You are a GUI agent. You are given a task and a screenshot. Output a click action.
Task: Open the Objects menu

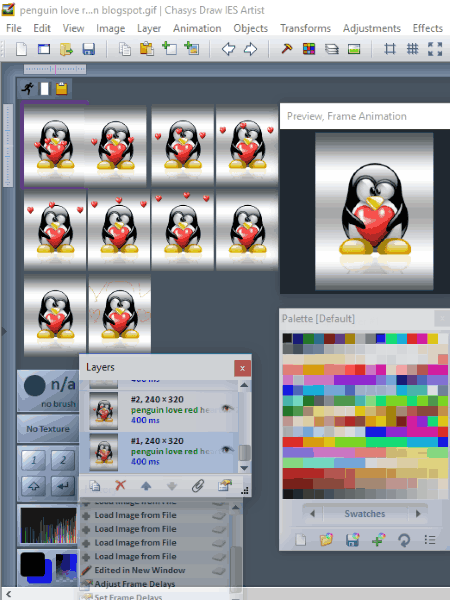pyautogui.click(x=251, y=28)
